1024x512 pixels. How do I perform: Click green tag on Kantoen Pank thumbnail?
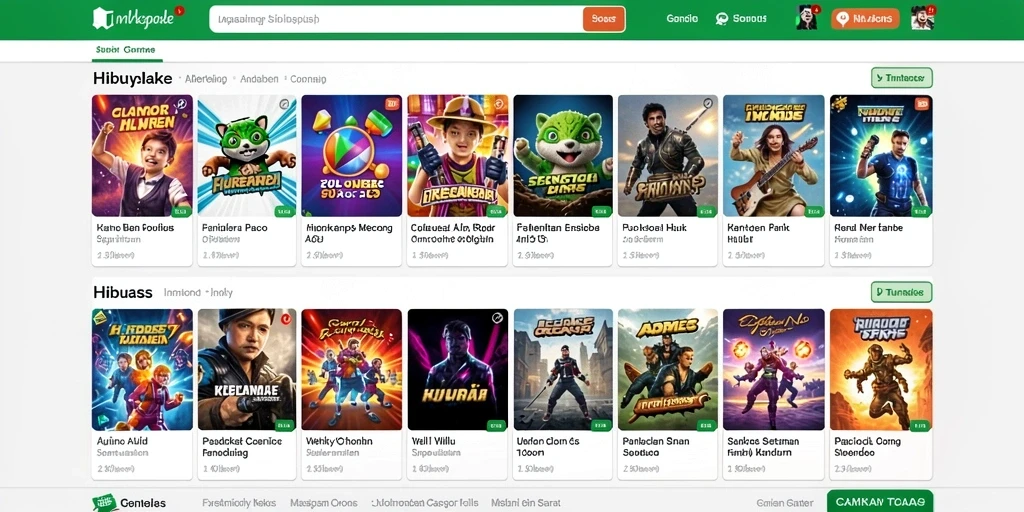pyautogui.click(x=812, y=211)
